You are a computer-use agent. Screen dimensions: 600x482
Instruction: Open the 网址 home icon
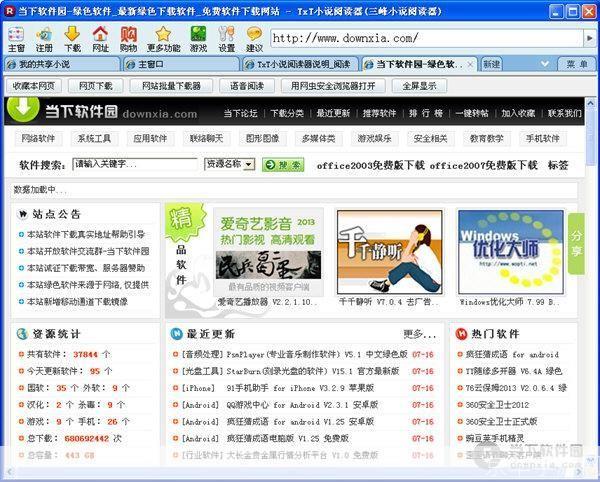point(100,39)
